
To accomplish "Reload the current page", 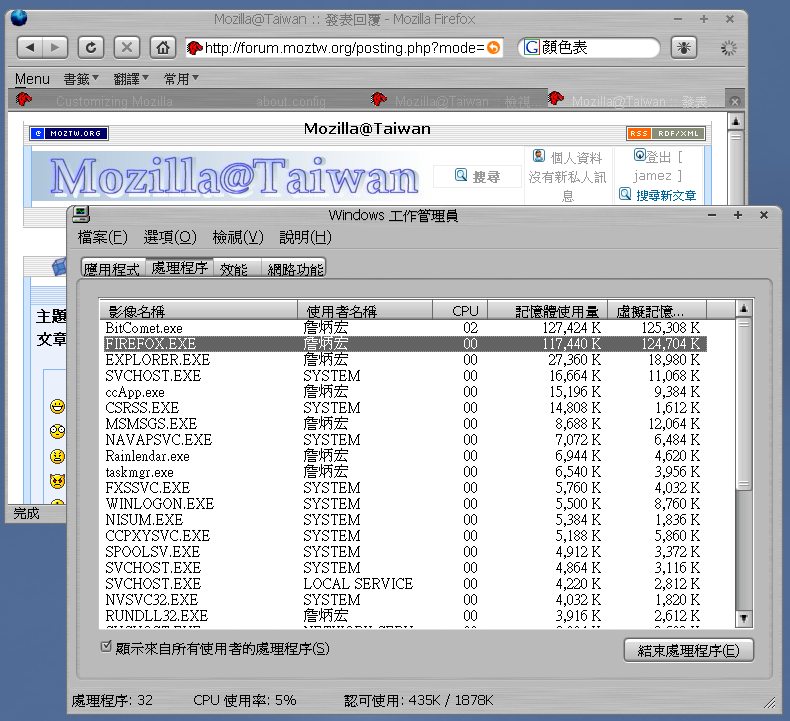I will pyautogui.click(x=91, y=47).
